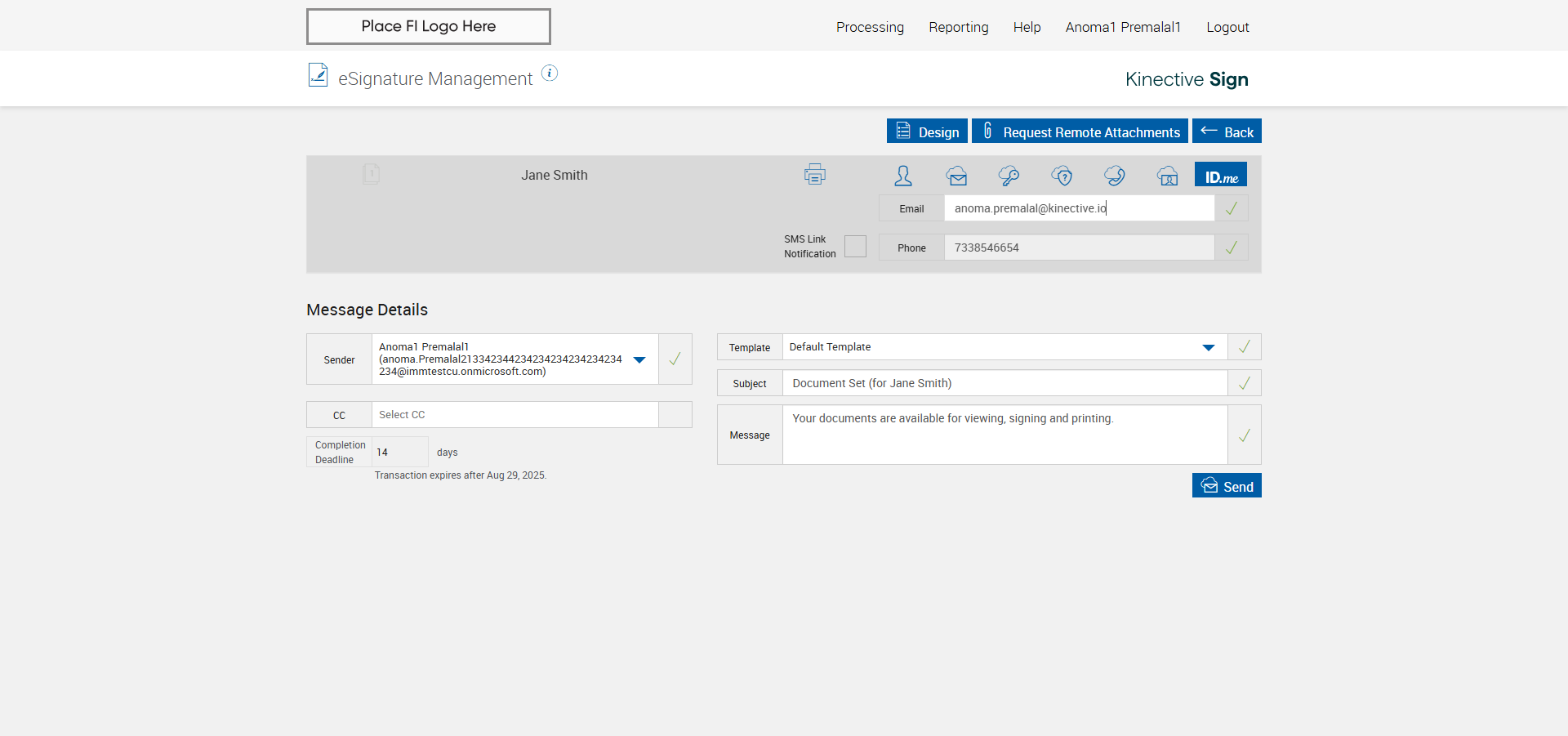Click the printer icon for Jane Smith
Screen dimensions: 1568x736
point(814,174)
